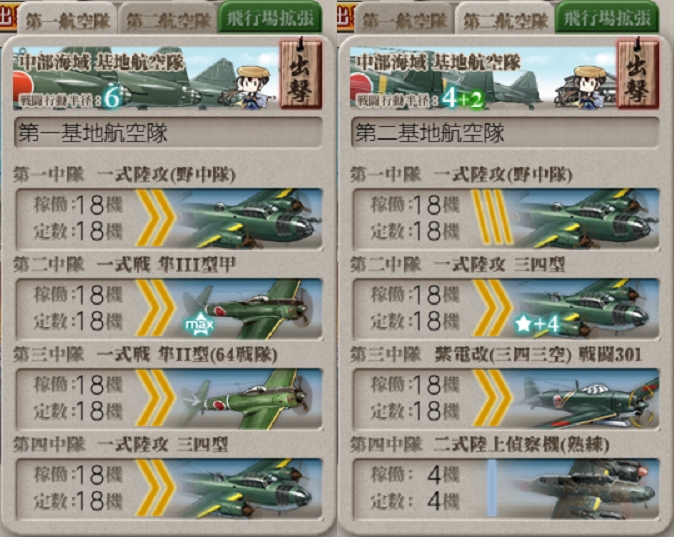674x537 pixels.
Task: Edit the 第二基地航空隊 name field
Action: (x=506, y=132)
